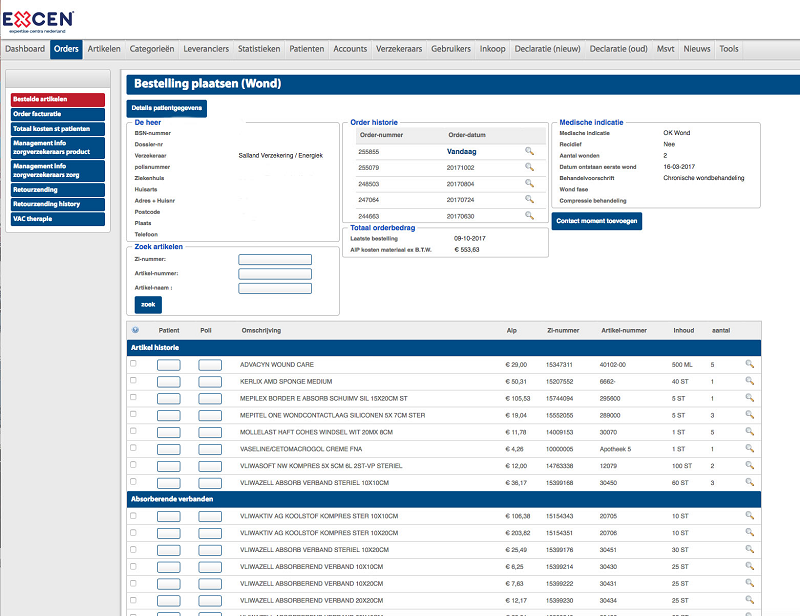
Task: Tick MEPITEL ONE WONDCONTACTLAAG checkbox
Action: tap(133, 414)
